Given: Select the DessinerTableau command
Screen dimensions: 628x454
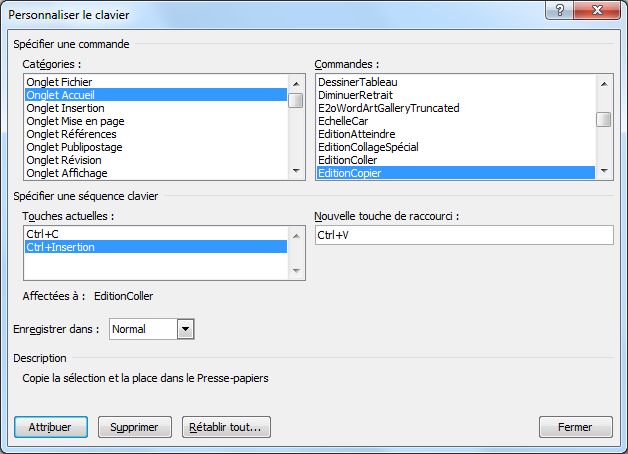Looking at the screenshot, I should (x=355, y=82).
